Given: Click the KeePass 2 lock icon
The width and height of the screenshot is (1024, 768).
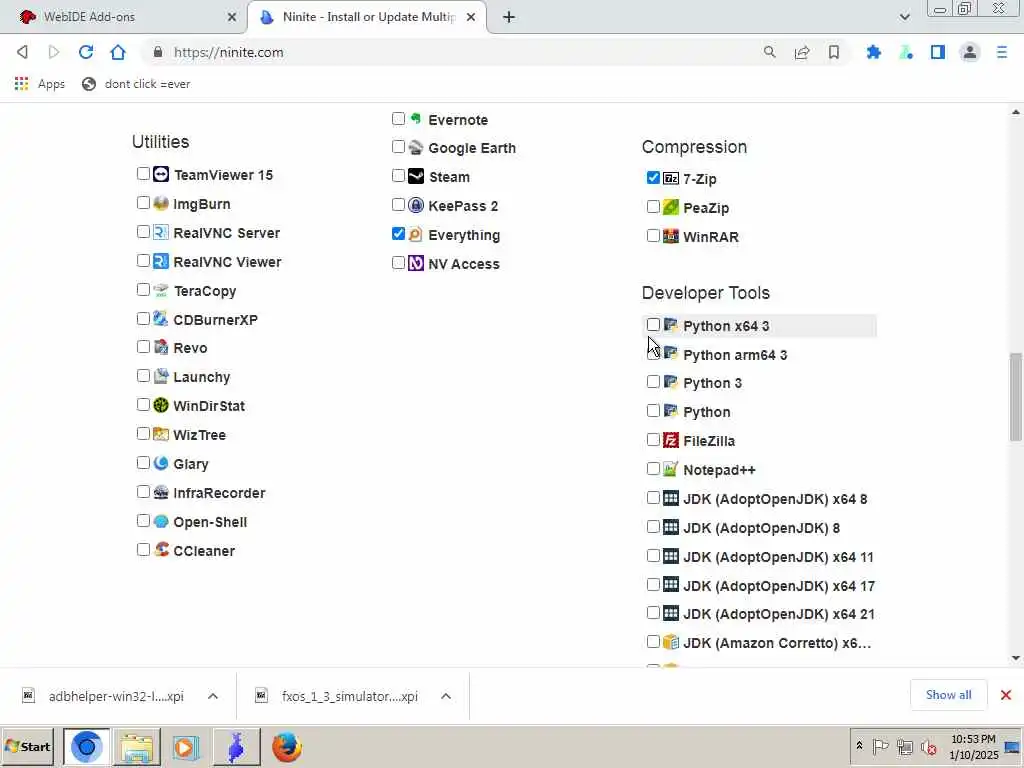Looking at the screenshot, I should point(416,205).
